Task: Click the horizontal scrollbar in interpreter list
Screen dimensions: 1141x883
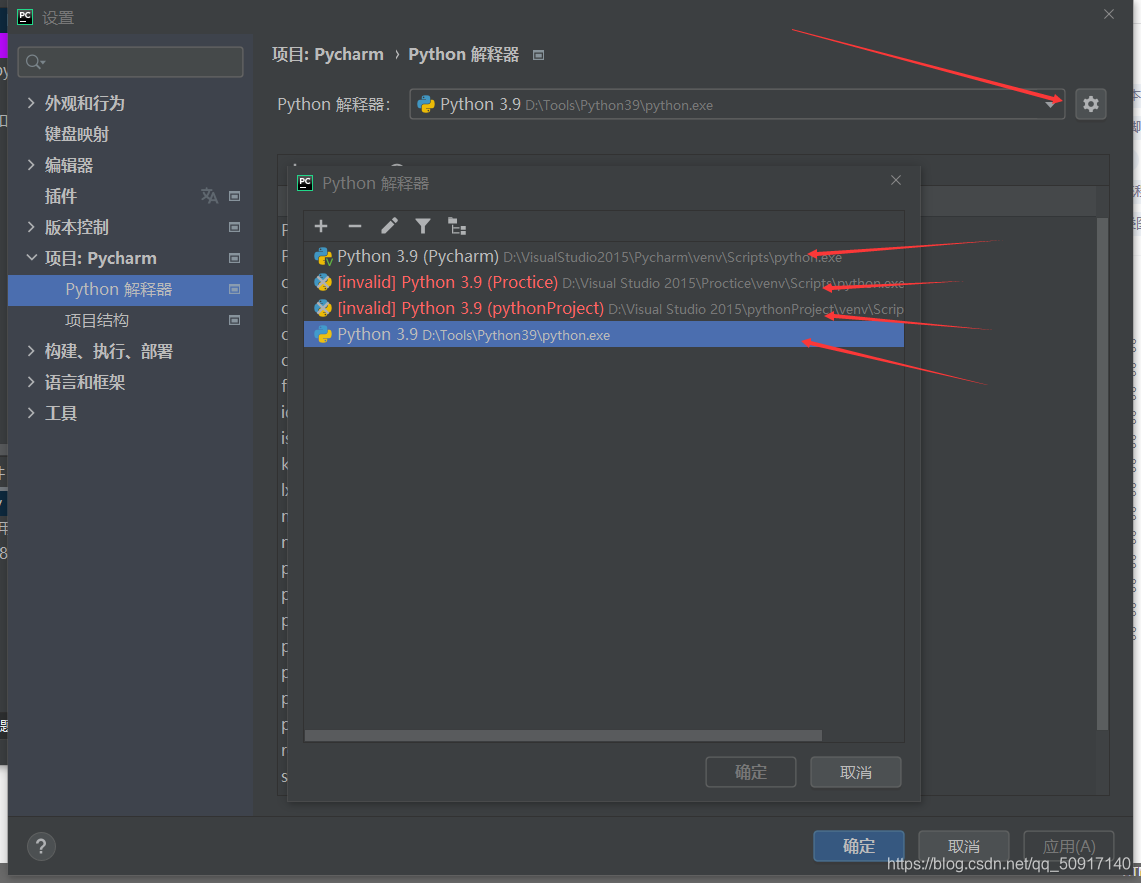Action: [563, 735]
